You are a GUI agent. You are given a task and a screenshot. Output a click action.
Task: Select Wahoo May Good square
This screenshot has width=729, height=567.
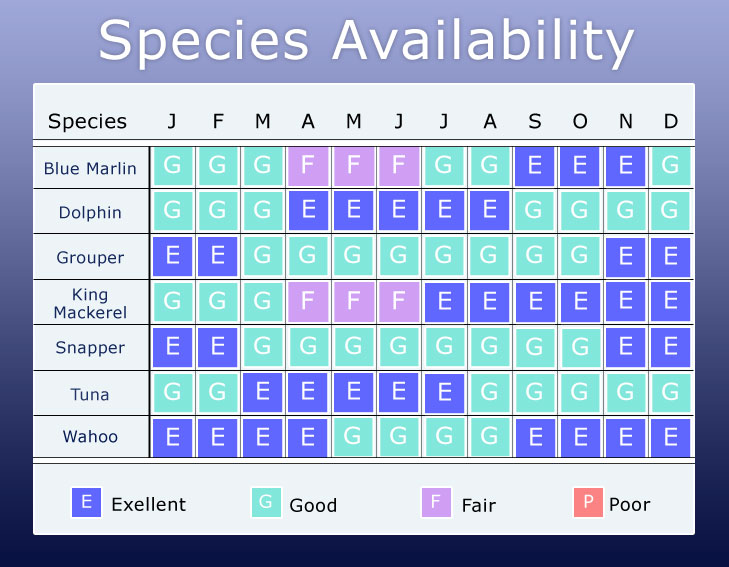[353, 437]
